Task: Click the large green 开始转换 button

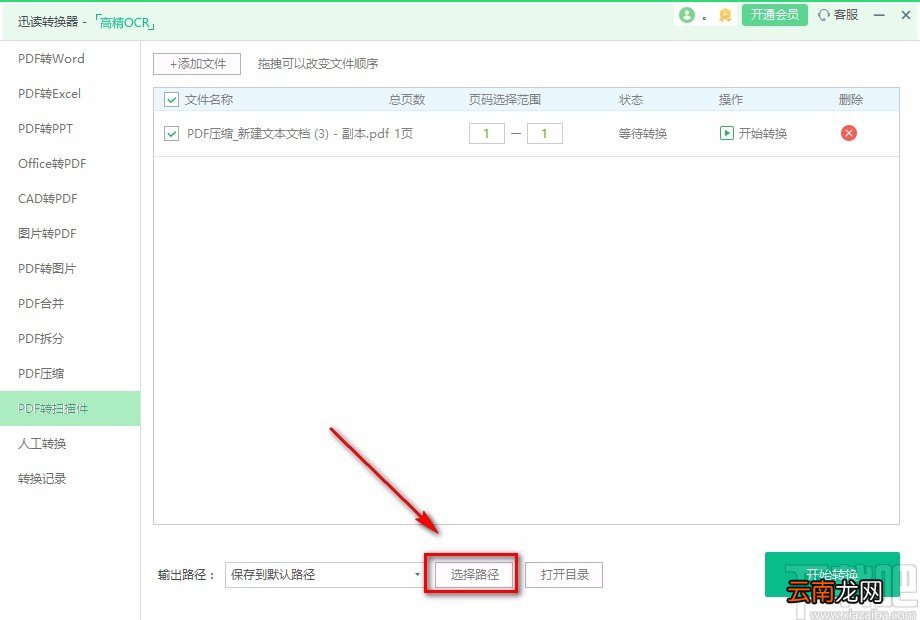Action: coord(832,574)
